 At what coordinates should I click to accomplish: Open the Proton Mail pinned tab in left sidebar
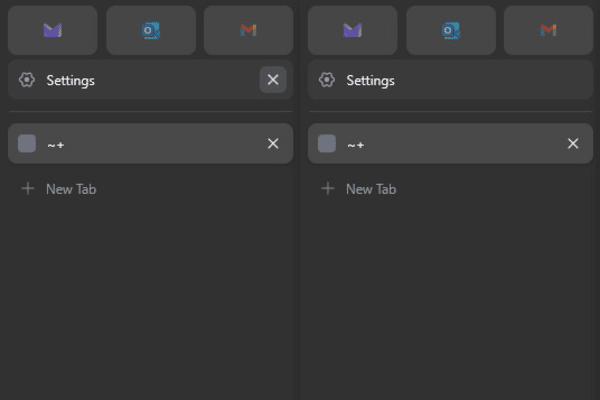click(x=52, y=30)
